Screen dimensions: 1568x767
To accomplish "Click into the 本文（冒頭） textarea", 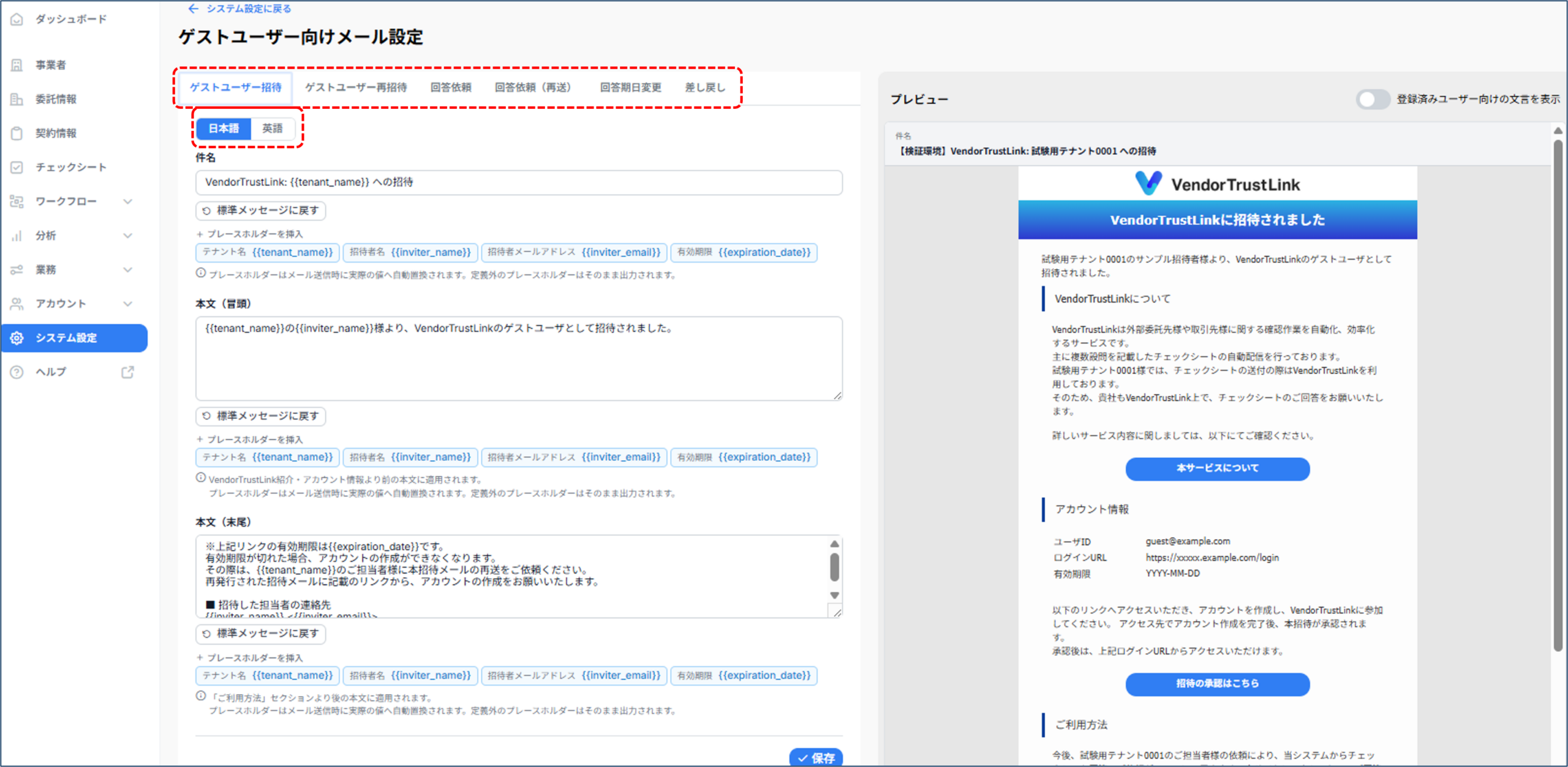I will (519, 359).
